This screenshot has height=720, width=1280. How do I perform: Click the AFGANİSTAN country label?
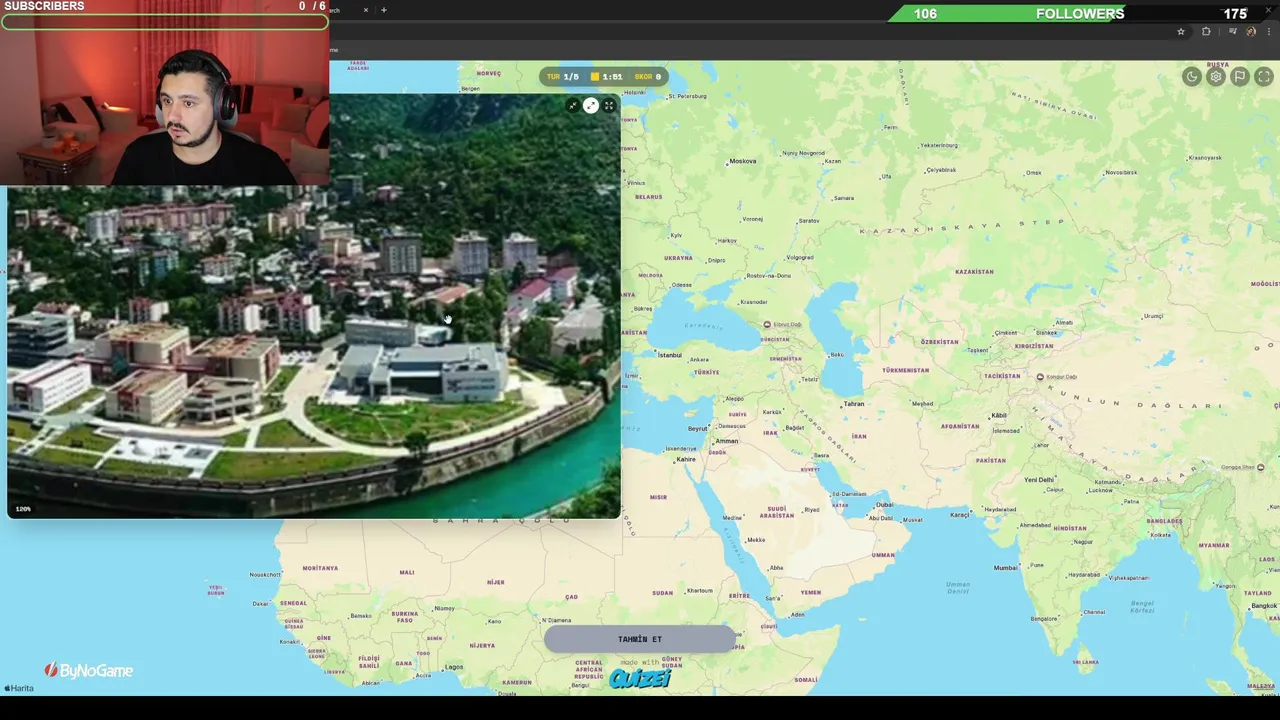pos(960,426)
